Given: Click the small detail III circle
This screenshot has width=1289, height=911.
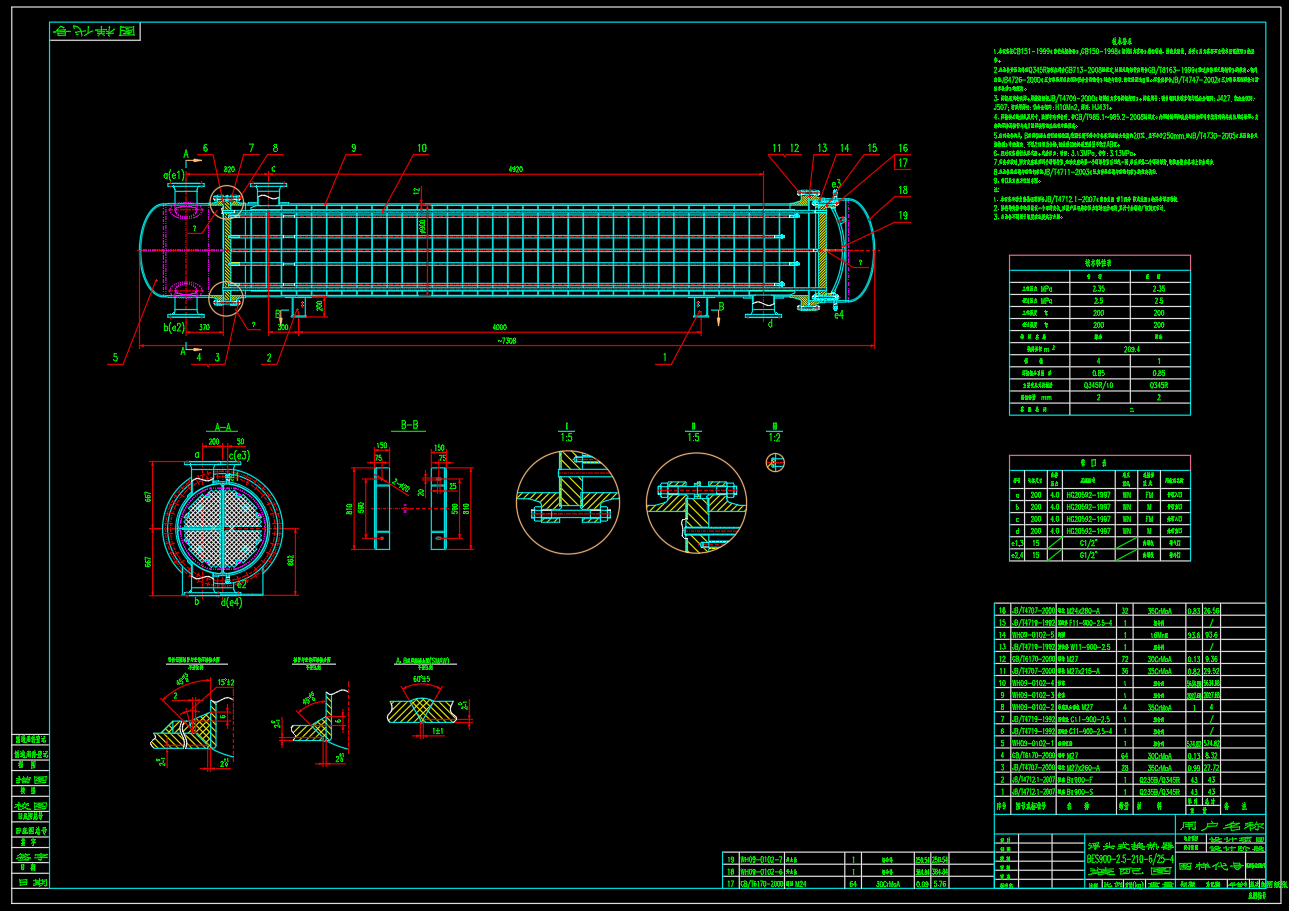Looking at the screenshot, I should pyautogui.click(x=775, y=462).
